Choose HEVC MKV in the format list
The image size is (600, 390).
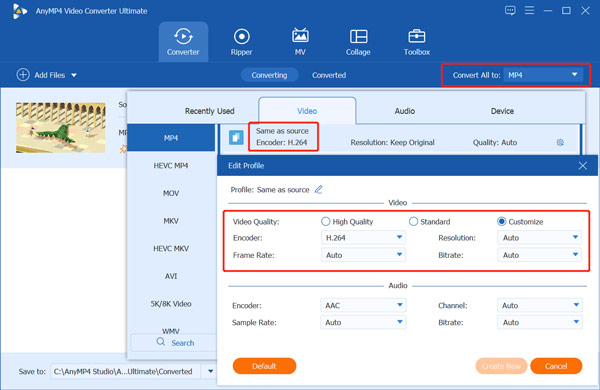pos(171,248)
